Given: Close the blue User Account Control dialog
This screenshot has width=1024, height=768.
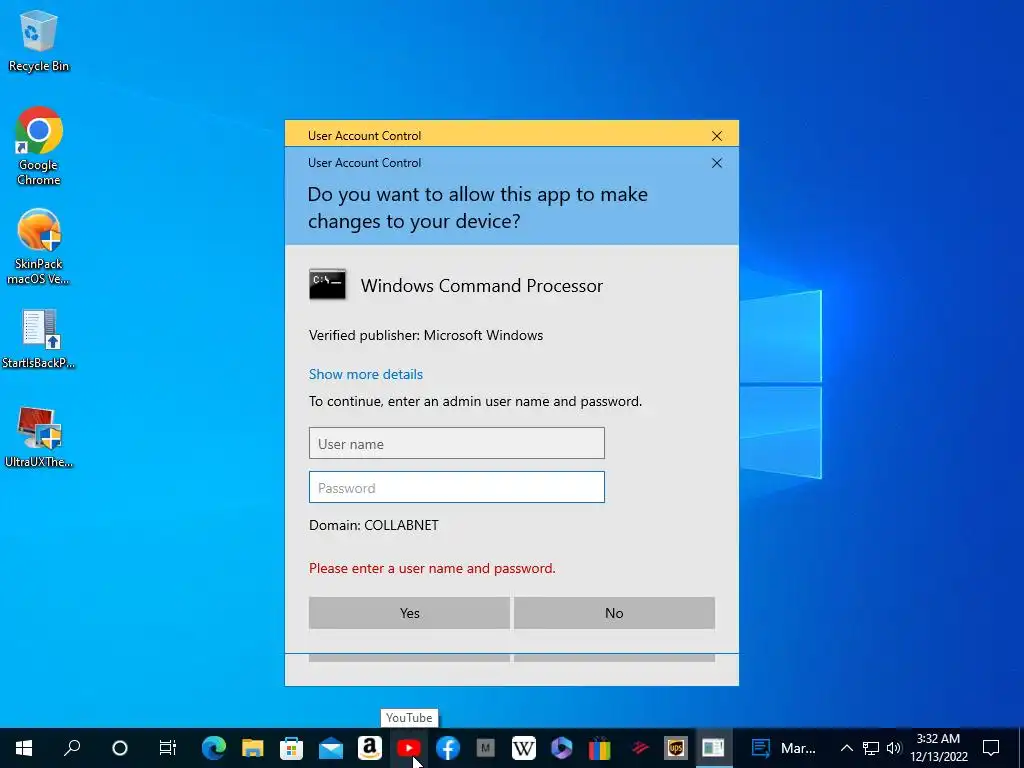Looking at the screenshot, I should click(x=716, y=163).
